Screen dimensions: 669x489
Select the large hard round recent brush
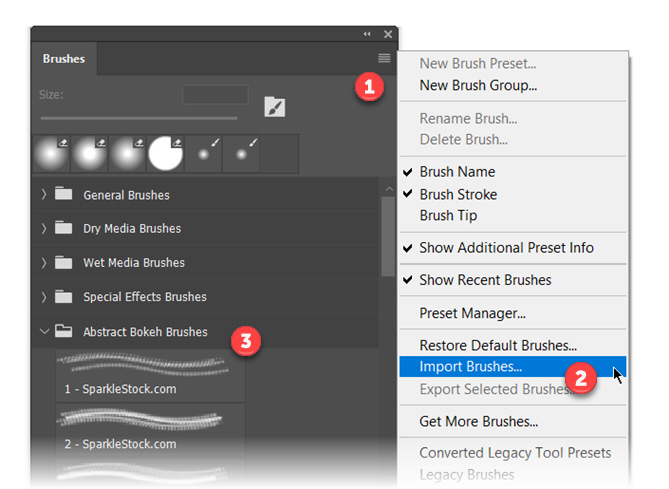(166, 155)
